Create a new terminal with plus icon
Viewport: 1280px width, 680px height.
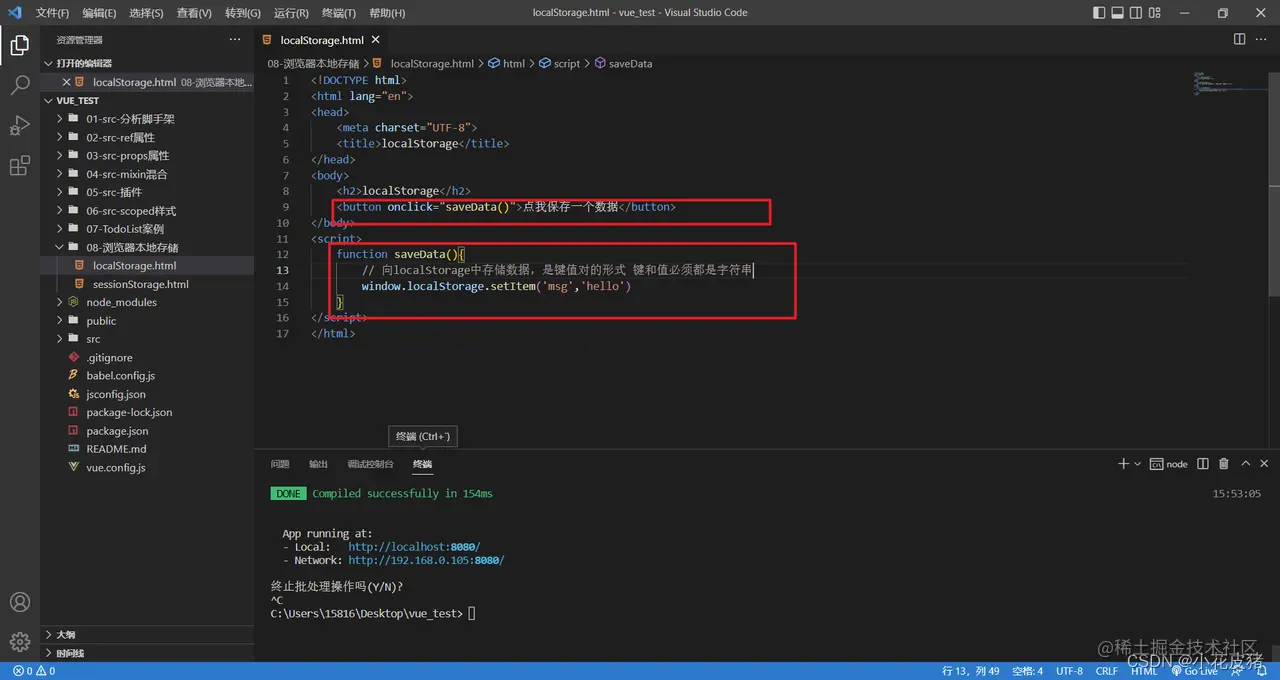pos(1123,464)
